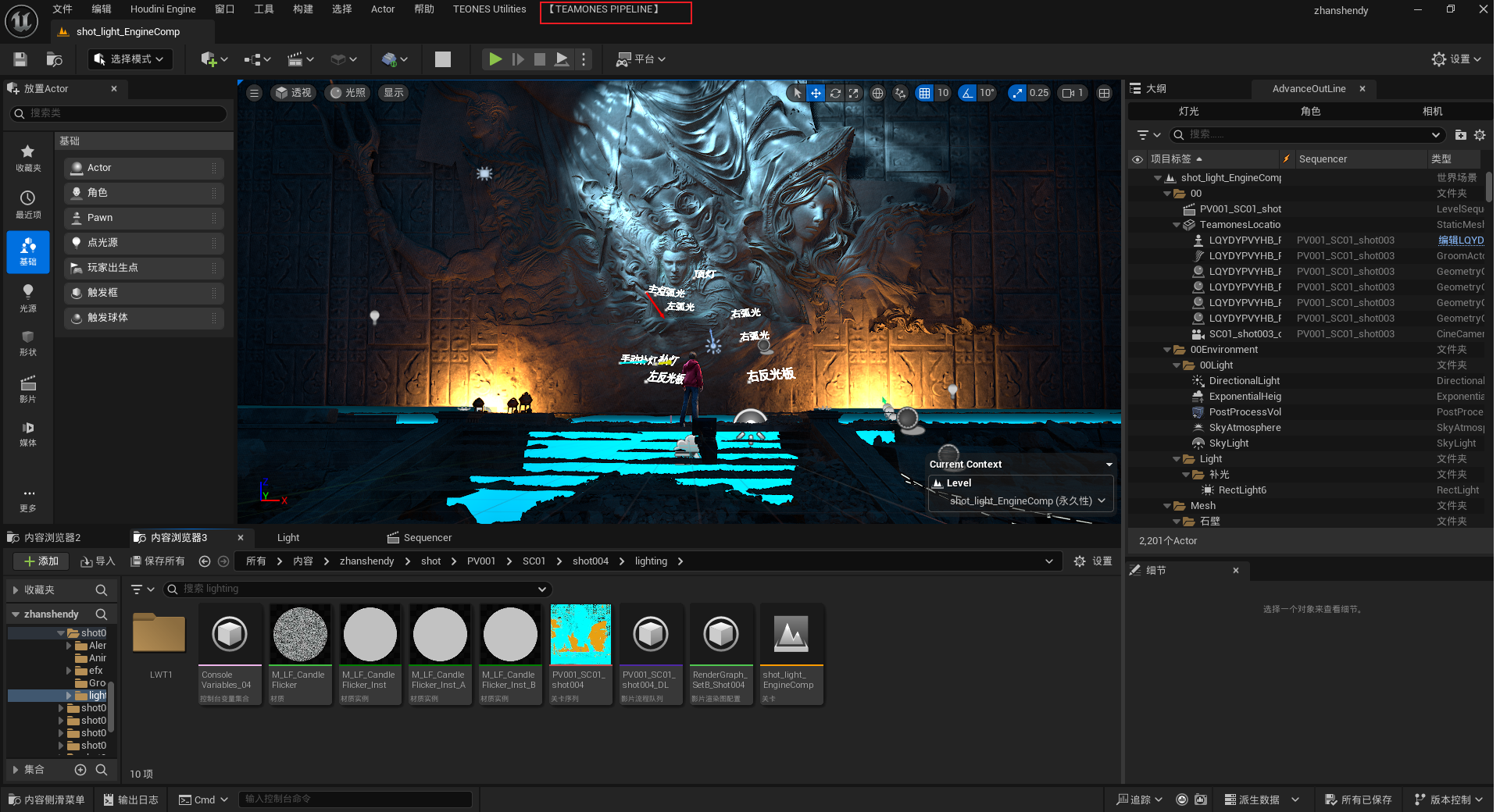Select the rotate gizmo tool in viewport
This screenshot has height=812, width=1500.
[x=835, y=93]
